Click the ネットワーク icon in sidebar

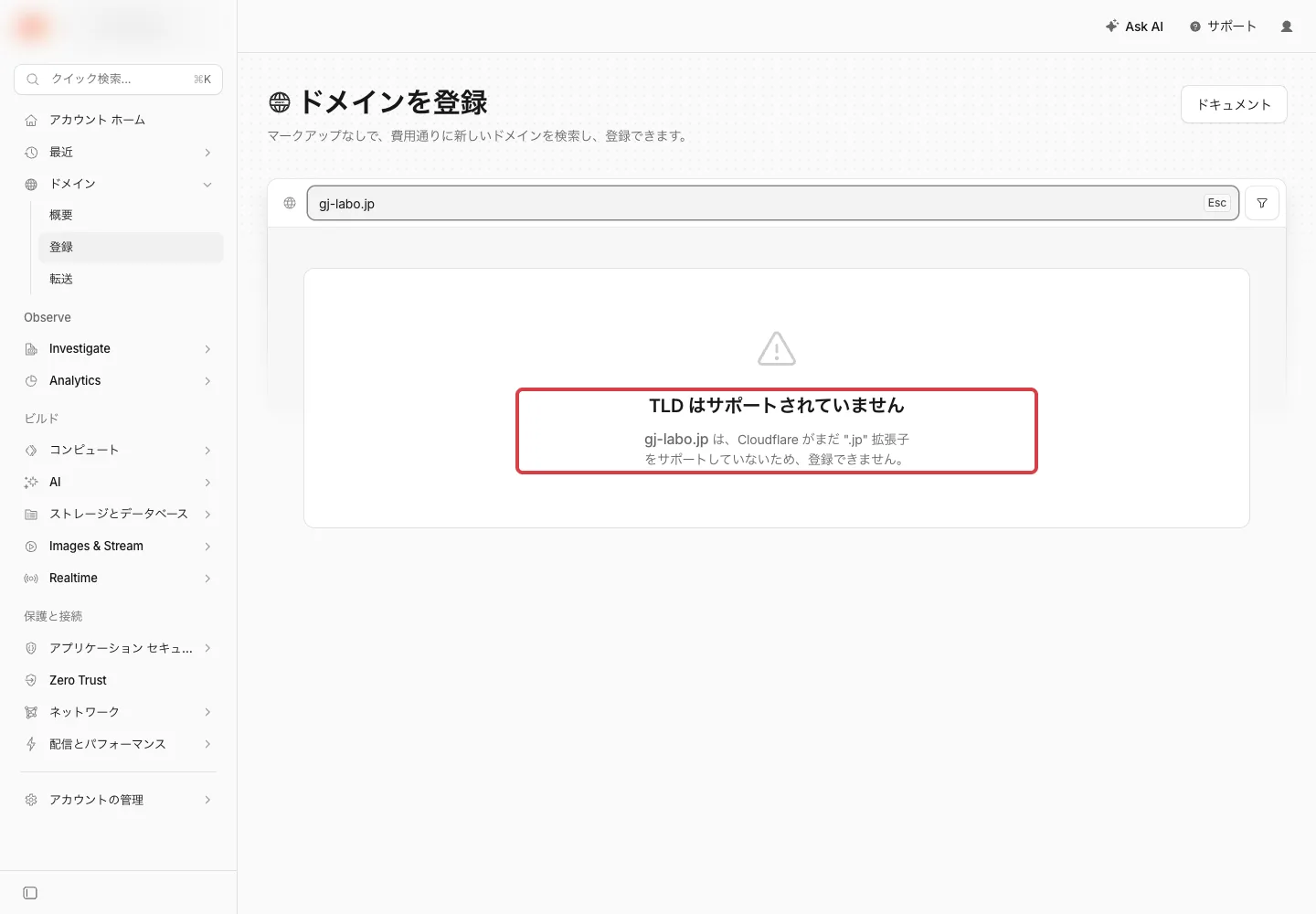[31, 712]
